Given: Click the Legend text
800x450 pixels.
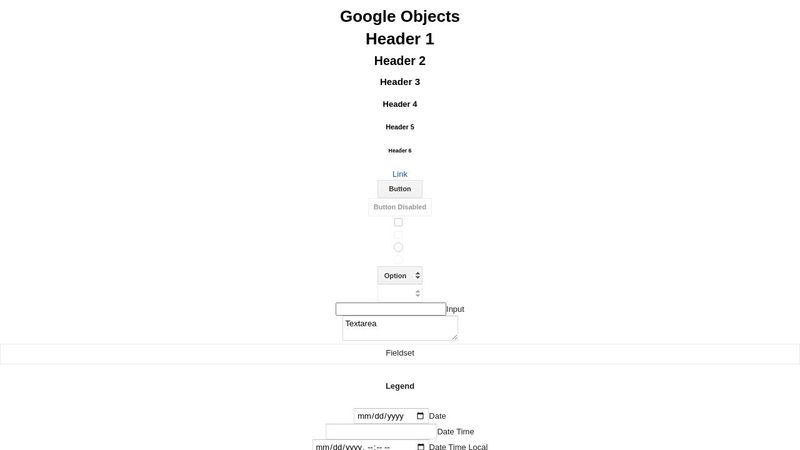Looking at the screenshot, I should pos(400,386).
